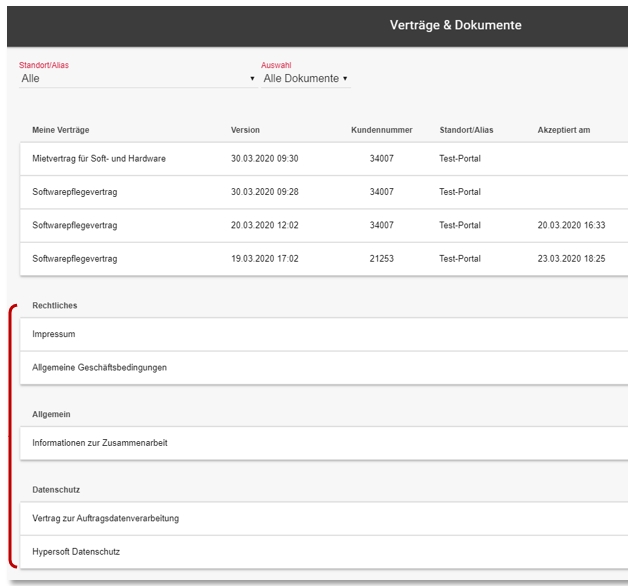Click Test-Portal in the Mietvertrag row

point(460,159)
